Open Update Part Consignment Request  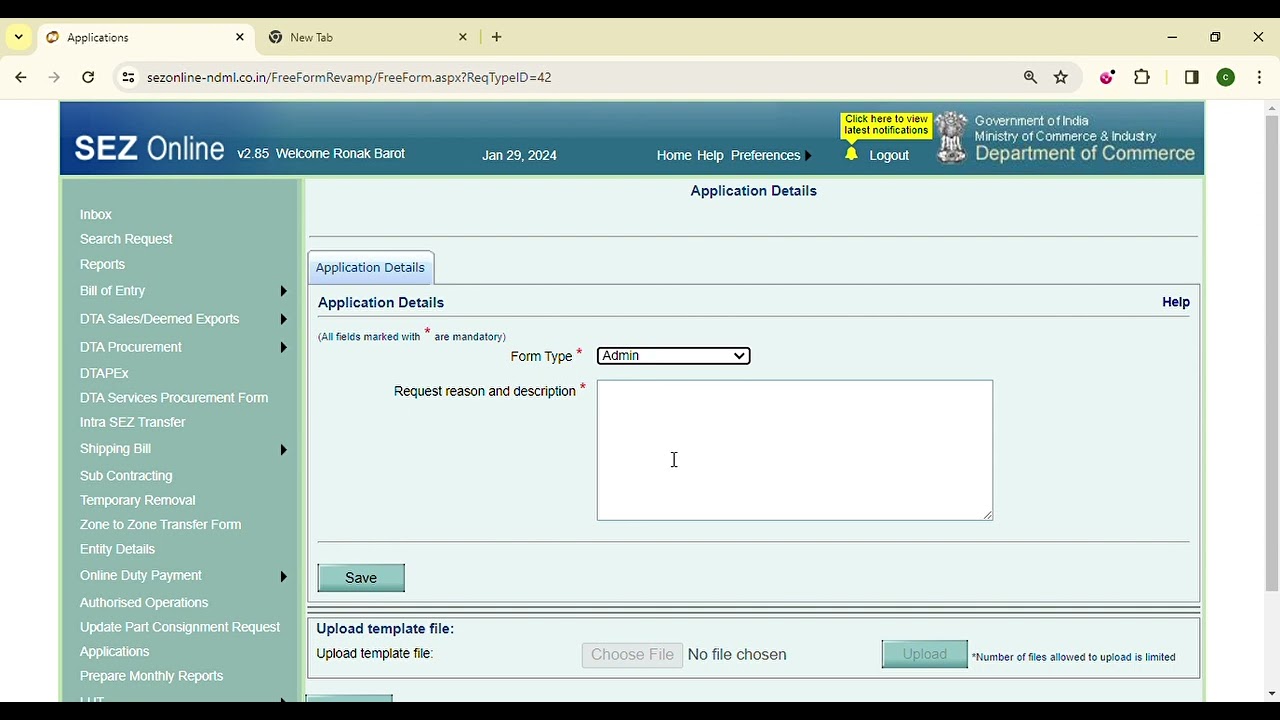coord(180,627)
